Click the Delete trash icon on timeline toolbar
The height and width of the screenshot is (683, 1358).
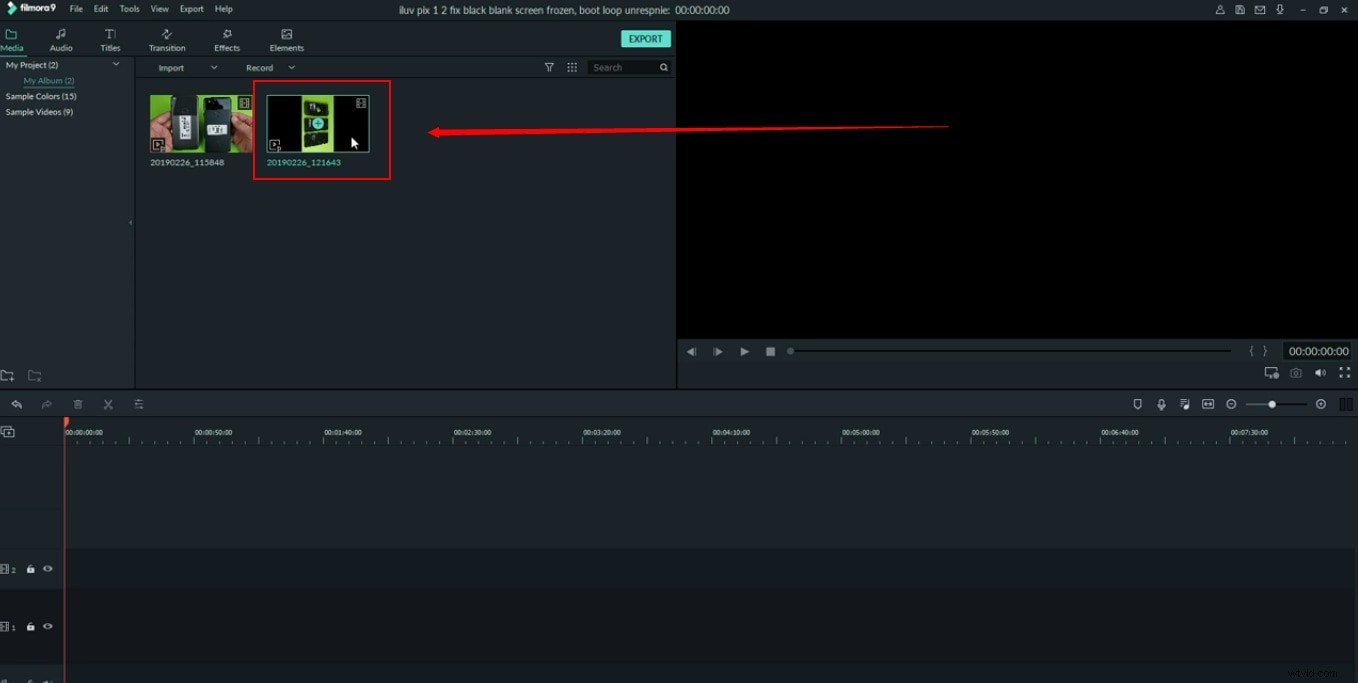pyautogui.click(x=78, y=404)
